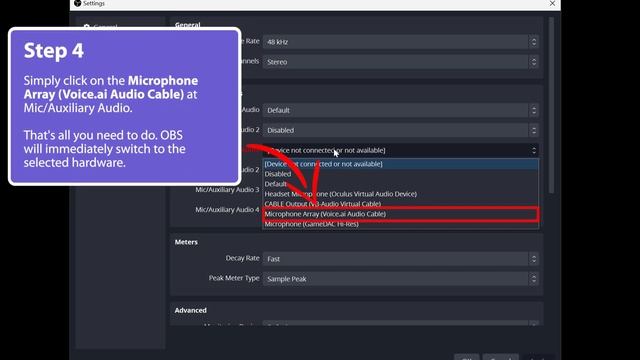This screenshot has height=360, width=640.
Task: Click the settings panel vertical scrollbar
Action: pos(551,105)
